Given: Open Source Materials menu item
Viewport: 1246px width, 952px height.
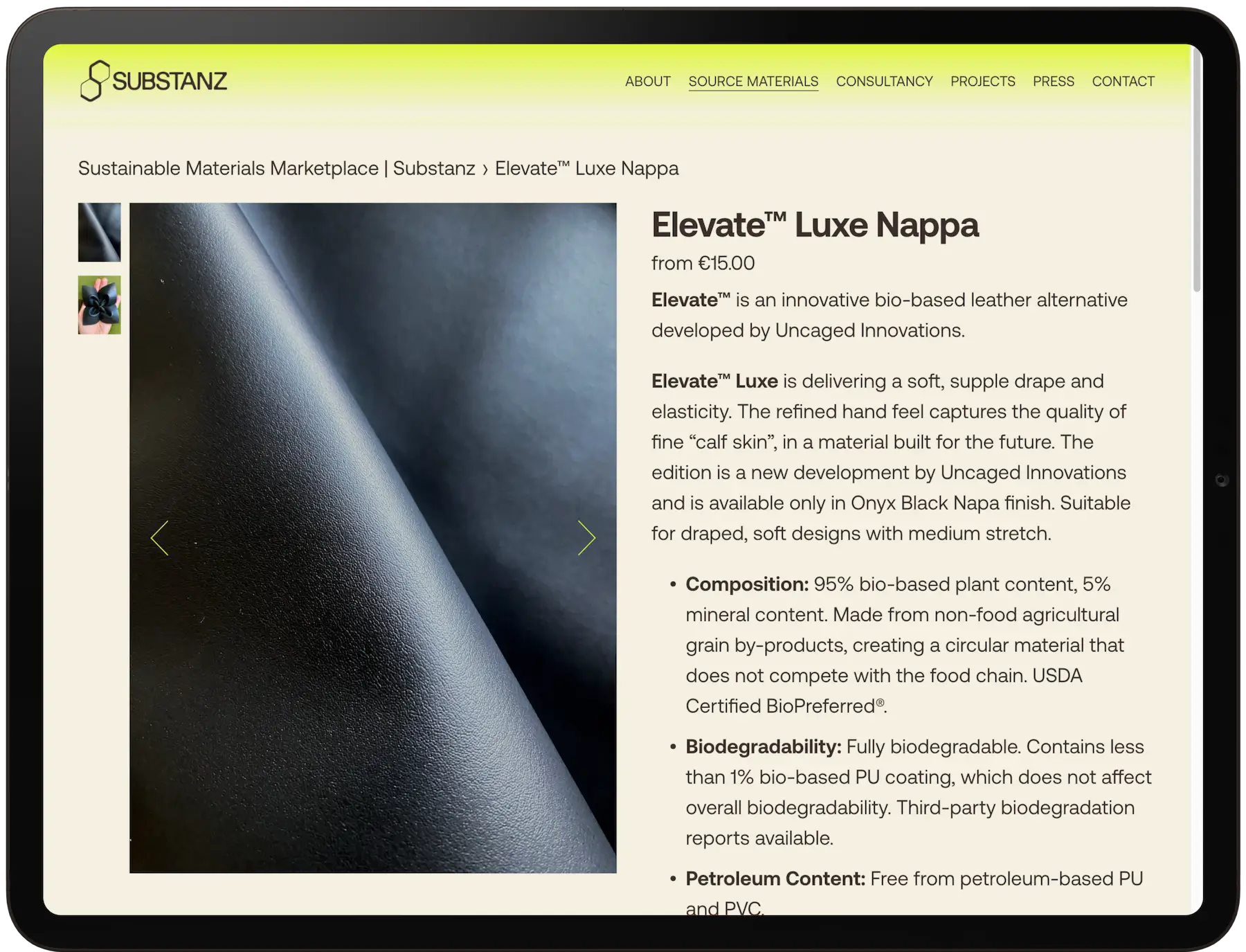Looking at the screenshot, I should pyautogui.click(x=753, y=82).
